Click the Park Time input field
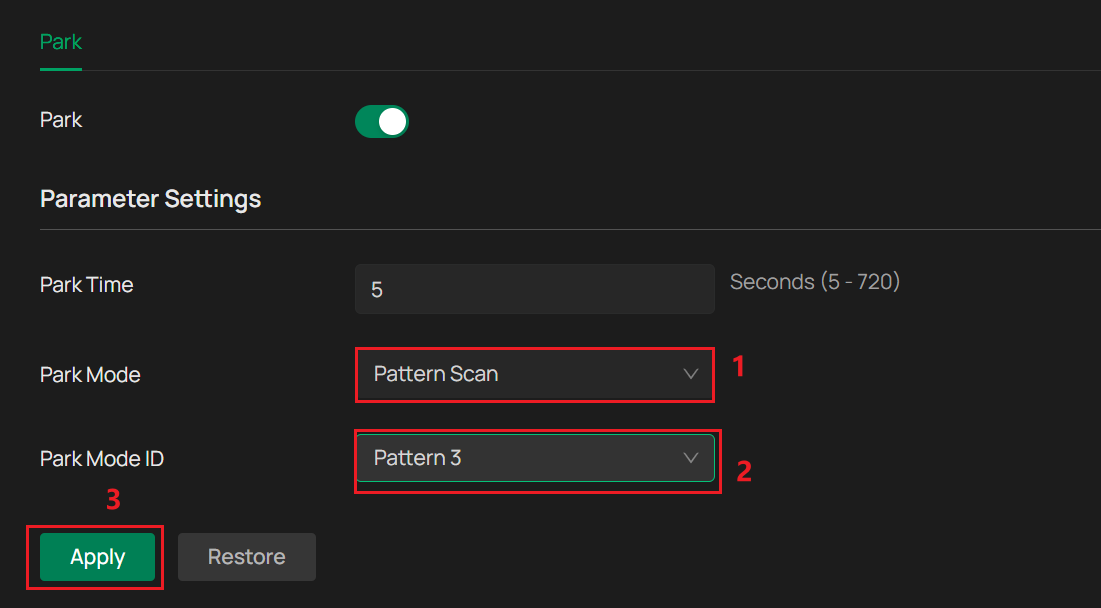1101x608 pixels. 535,288
